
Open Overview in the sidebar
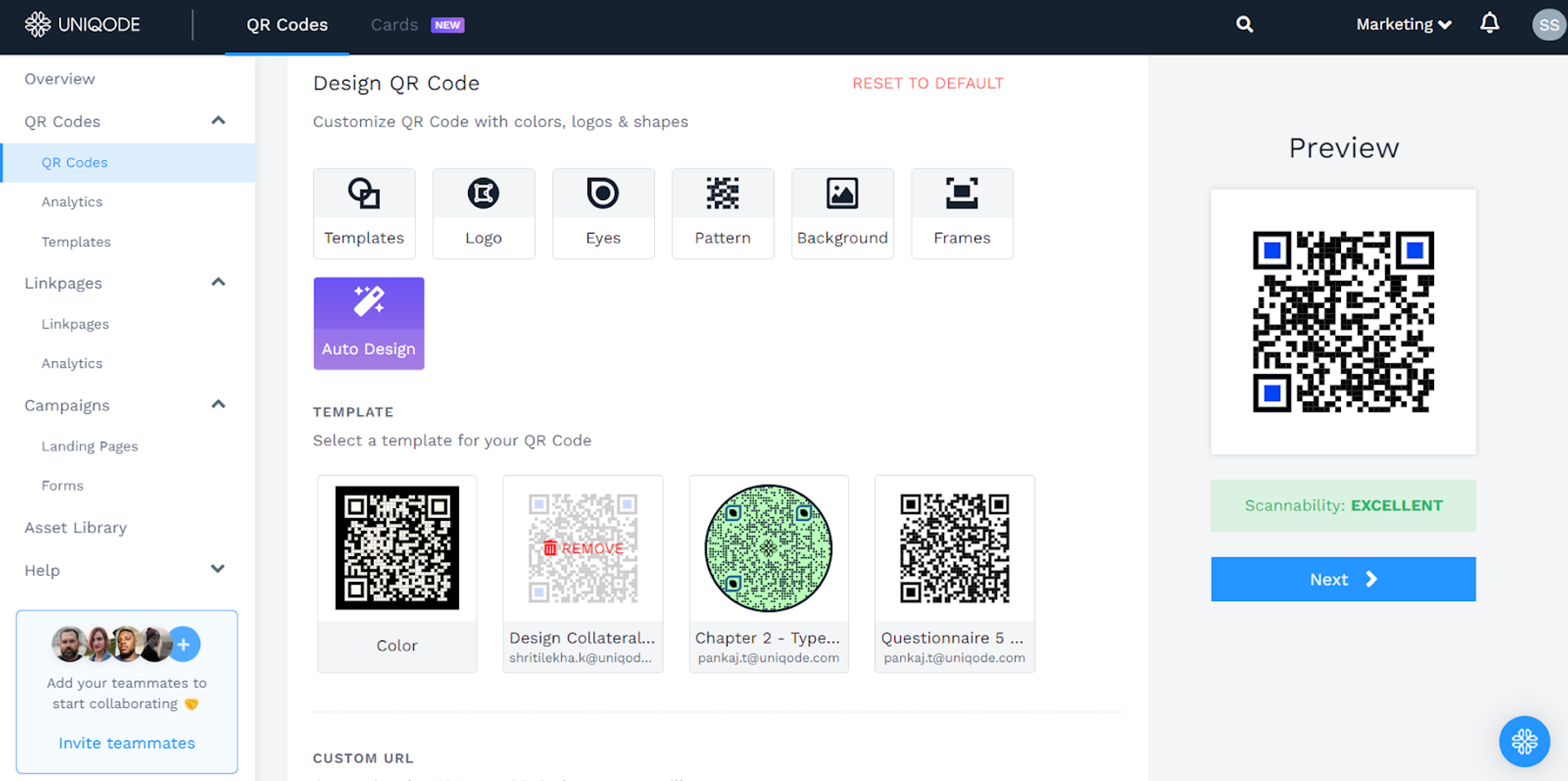tap(60, 78)
